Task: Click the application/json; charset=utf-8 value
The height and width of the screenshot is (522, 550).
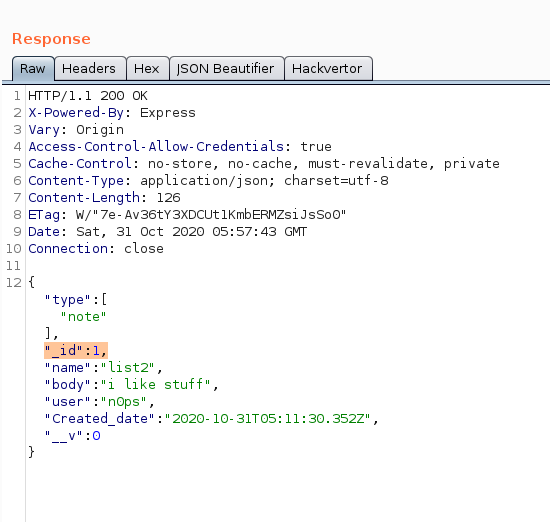Action: [x=264, y=181]
